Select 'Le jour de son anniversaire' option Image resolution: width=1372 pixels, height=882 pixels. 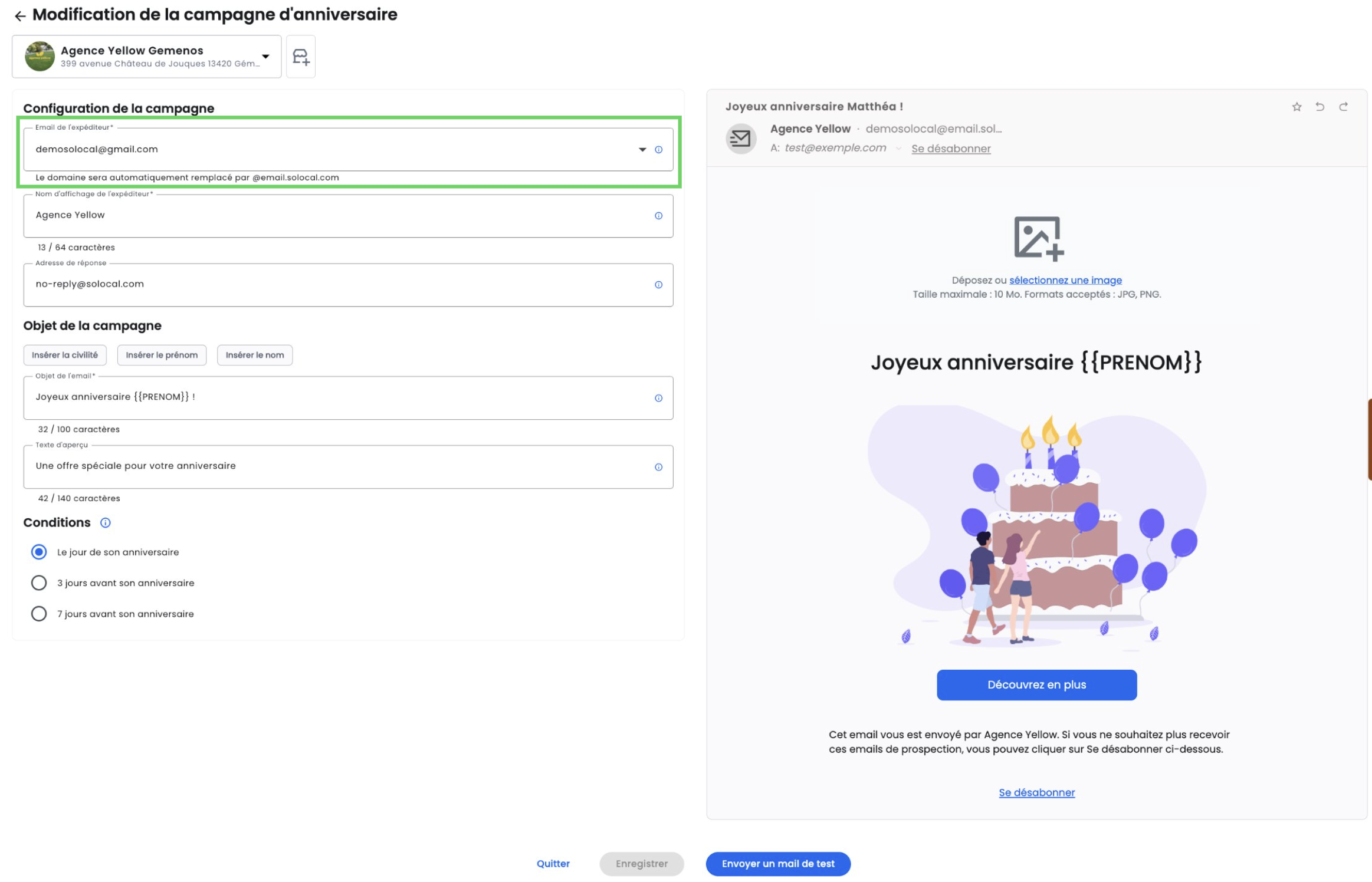(x=39, y=552)
